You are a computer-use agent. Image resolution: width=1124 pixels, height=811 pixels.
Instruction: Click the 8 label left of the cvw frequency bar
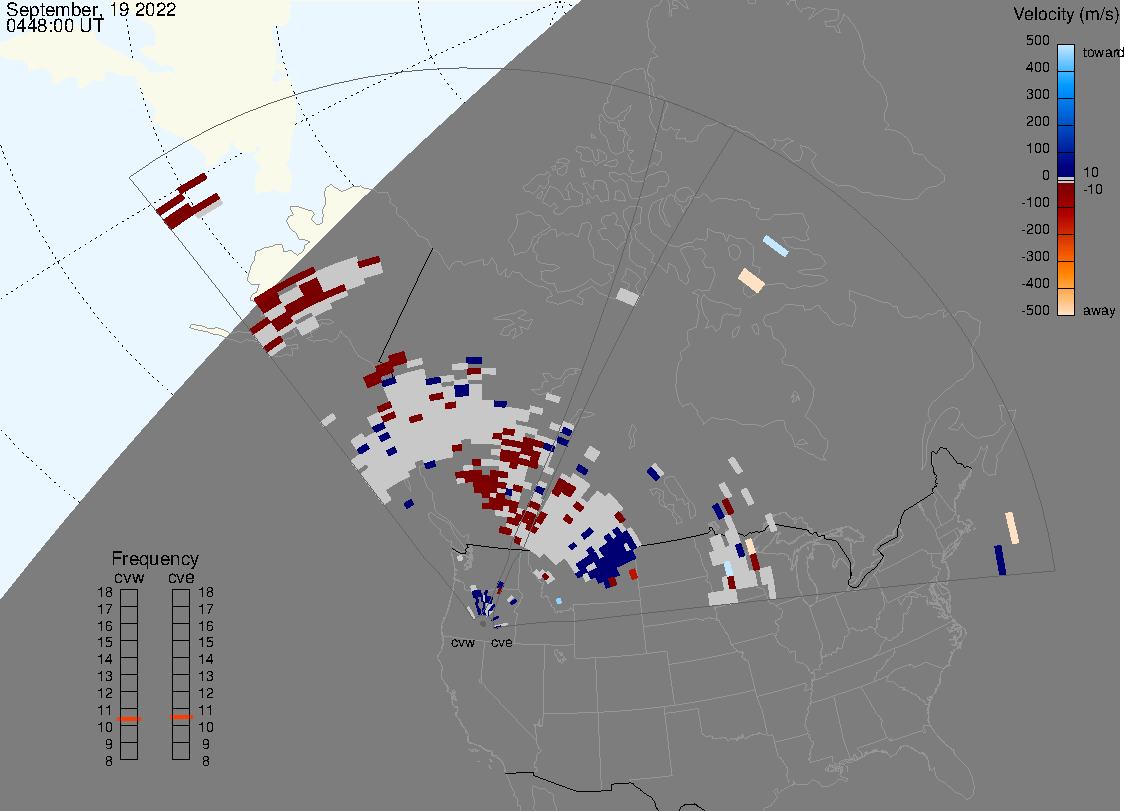pos(109,761)
